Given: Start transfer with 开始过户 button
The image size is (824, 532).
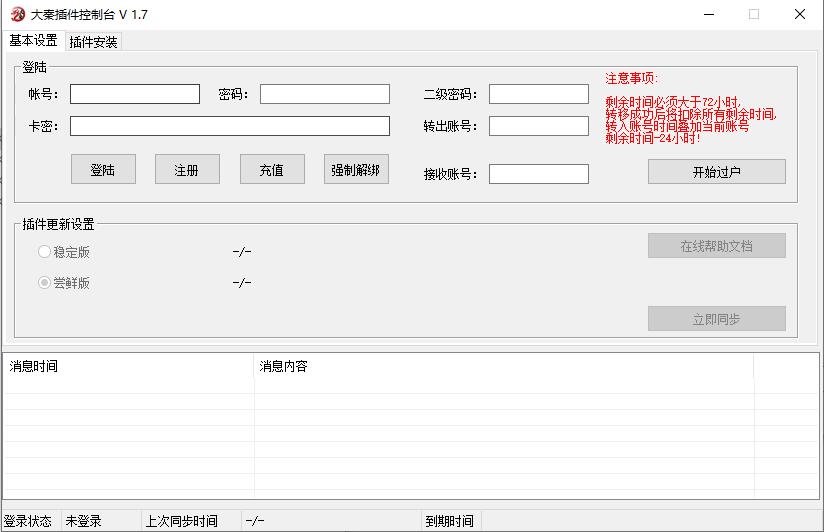Looking at the screenshot, I should coord(717,172).
